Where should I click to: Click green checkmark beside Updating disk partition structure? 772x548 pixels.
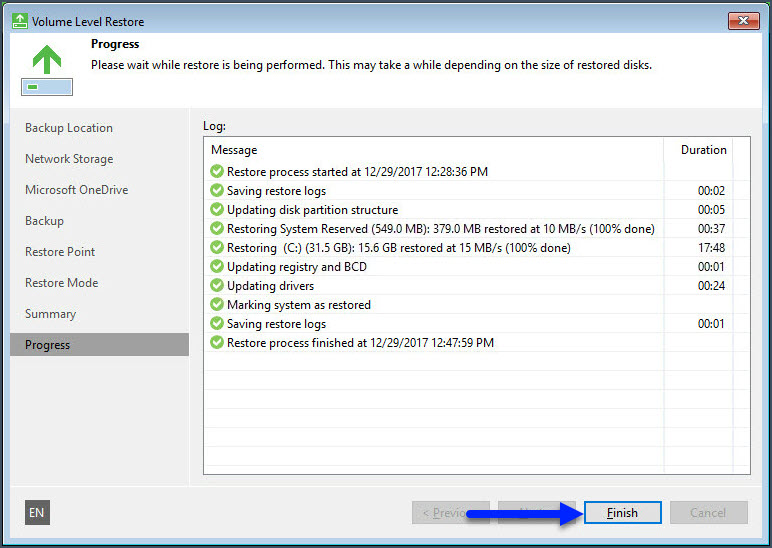tap(217, 210)
